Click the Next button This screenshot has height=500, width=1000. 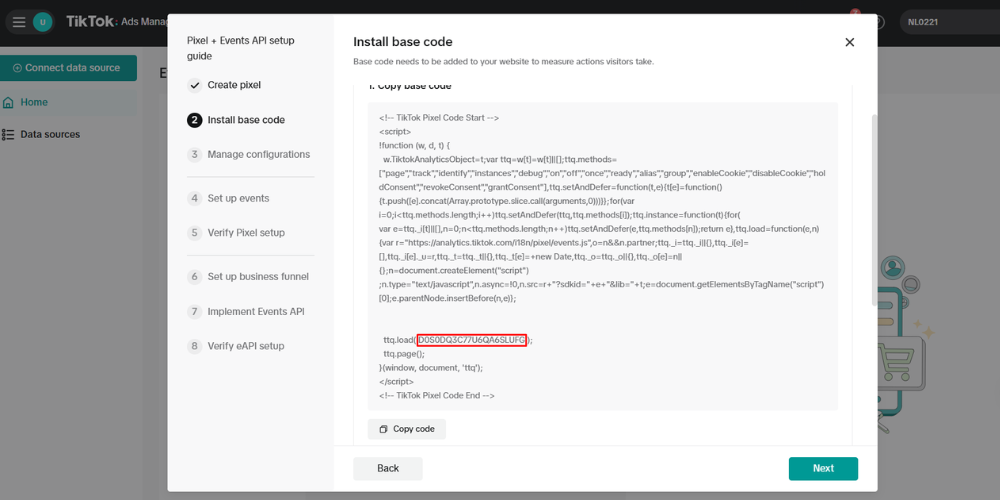point(823,469)
